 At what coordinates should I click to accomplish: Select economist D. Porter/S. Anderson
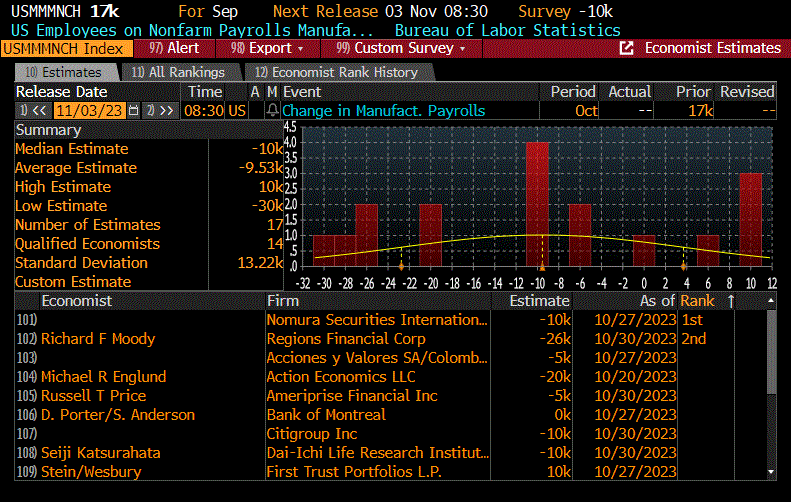coord(118,415)
